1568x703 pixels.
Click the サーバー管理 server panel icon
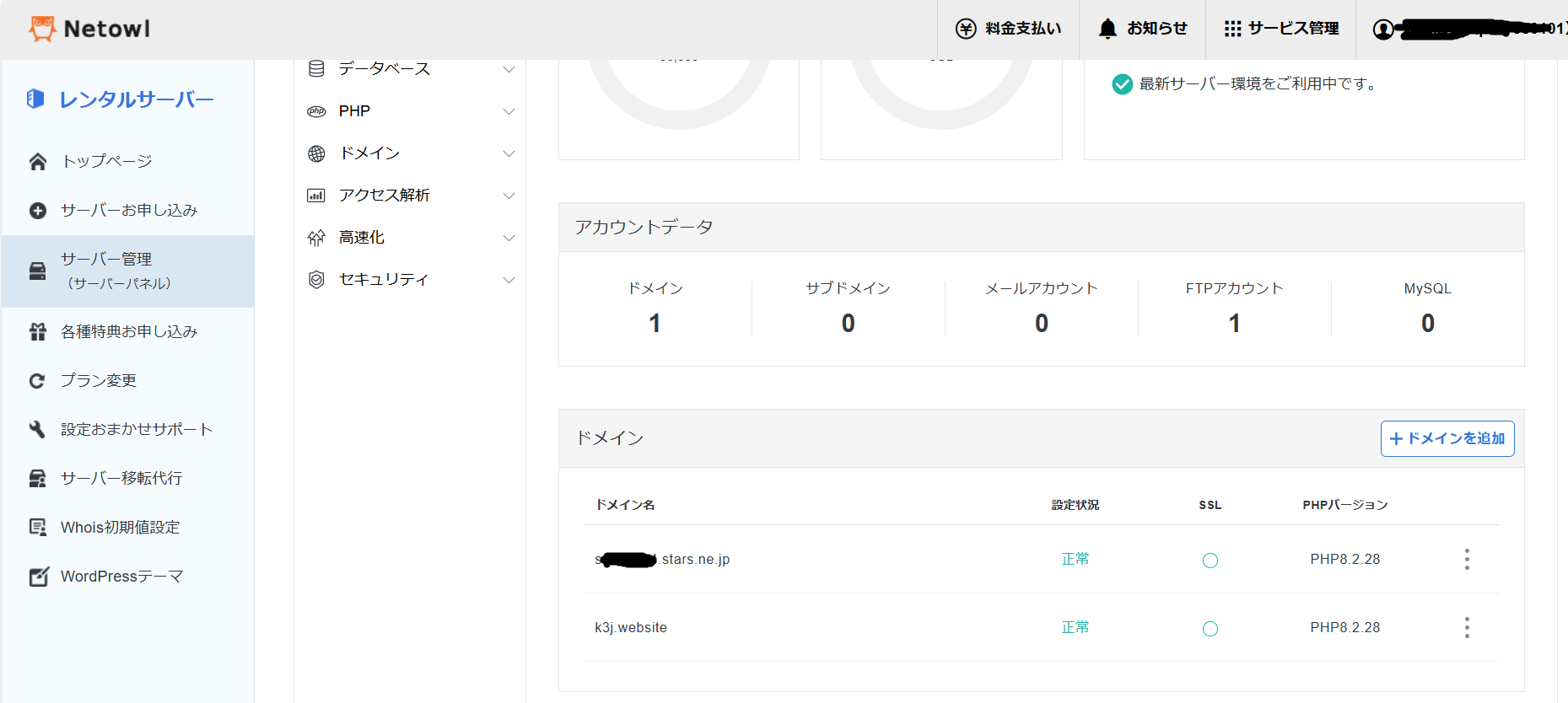tap(38, 271)
